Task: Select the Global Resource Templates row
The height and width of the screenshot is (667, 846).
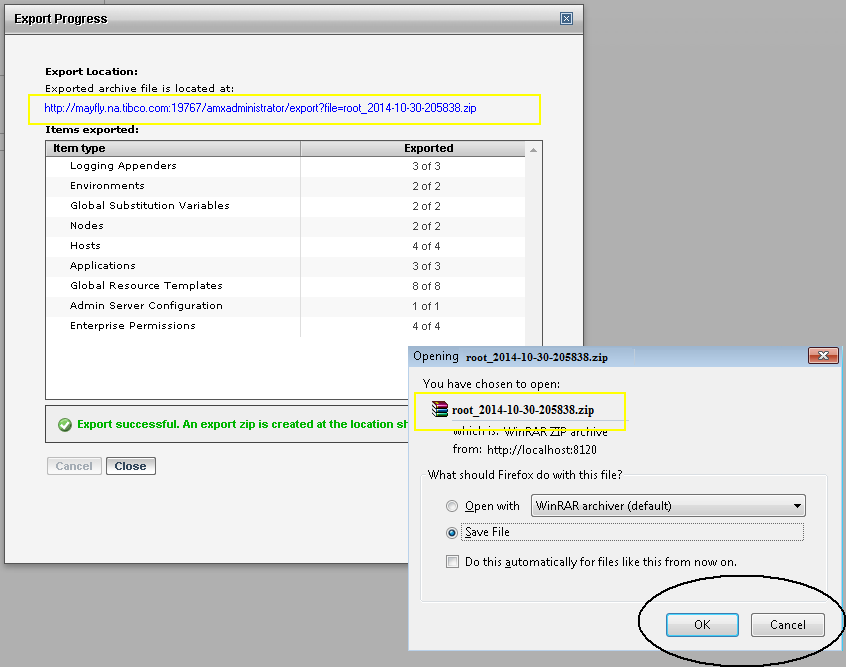Action: tap(285, 286)
